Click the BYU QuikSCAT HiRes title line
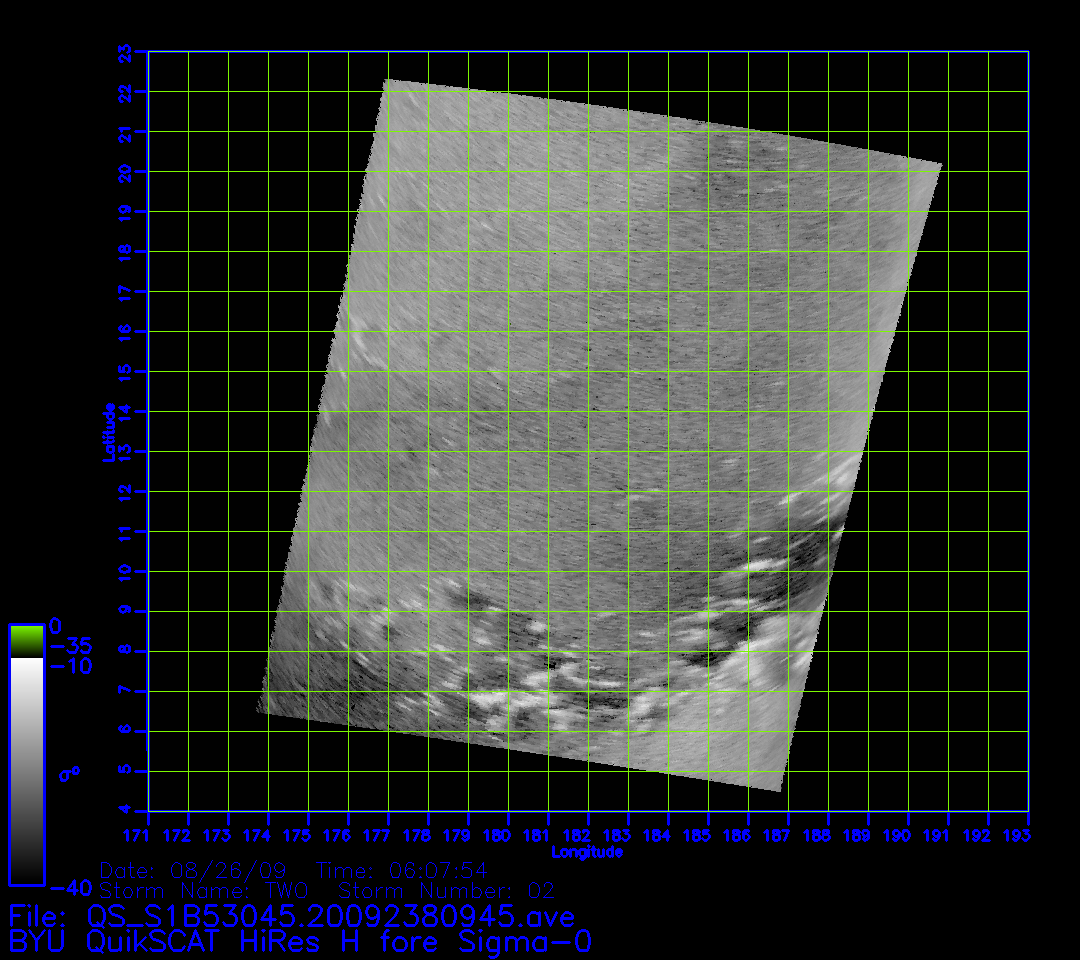Screen dimensions: 1080x960 300,942
